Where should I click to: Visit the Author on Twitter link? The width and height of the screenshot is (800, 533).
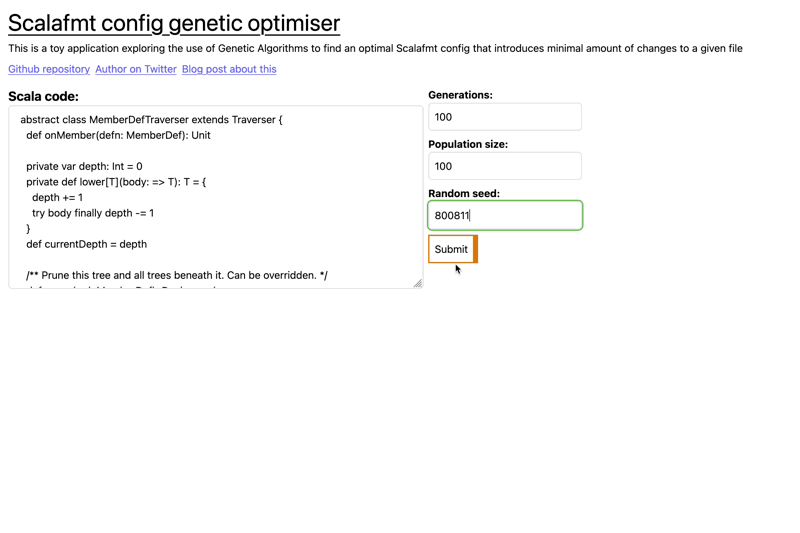click(x=136, y=69)
